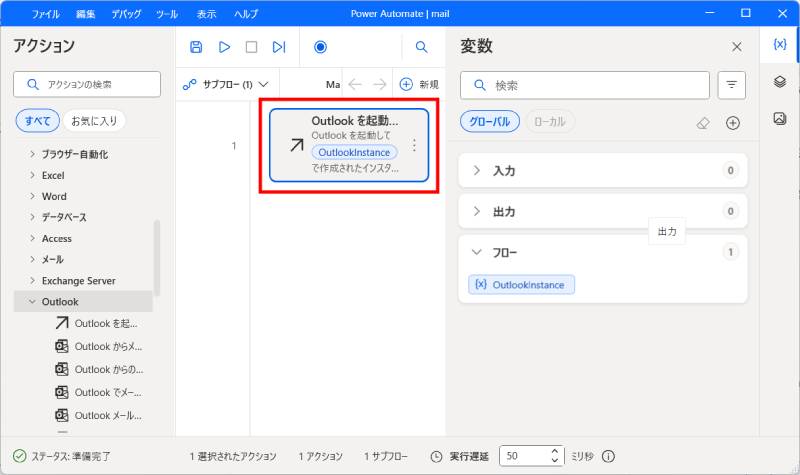Select the お気に入り actions filter

pos(94,121)
